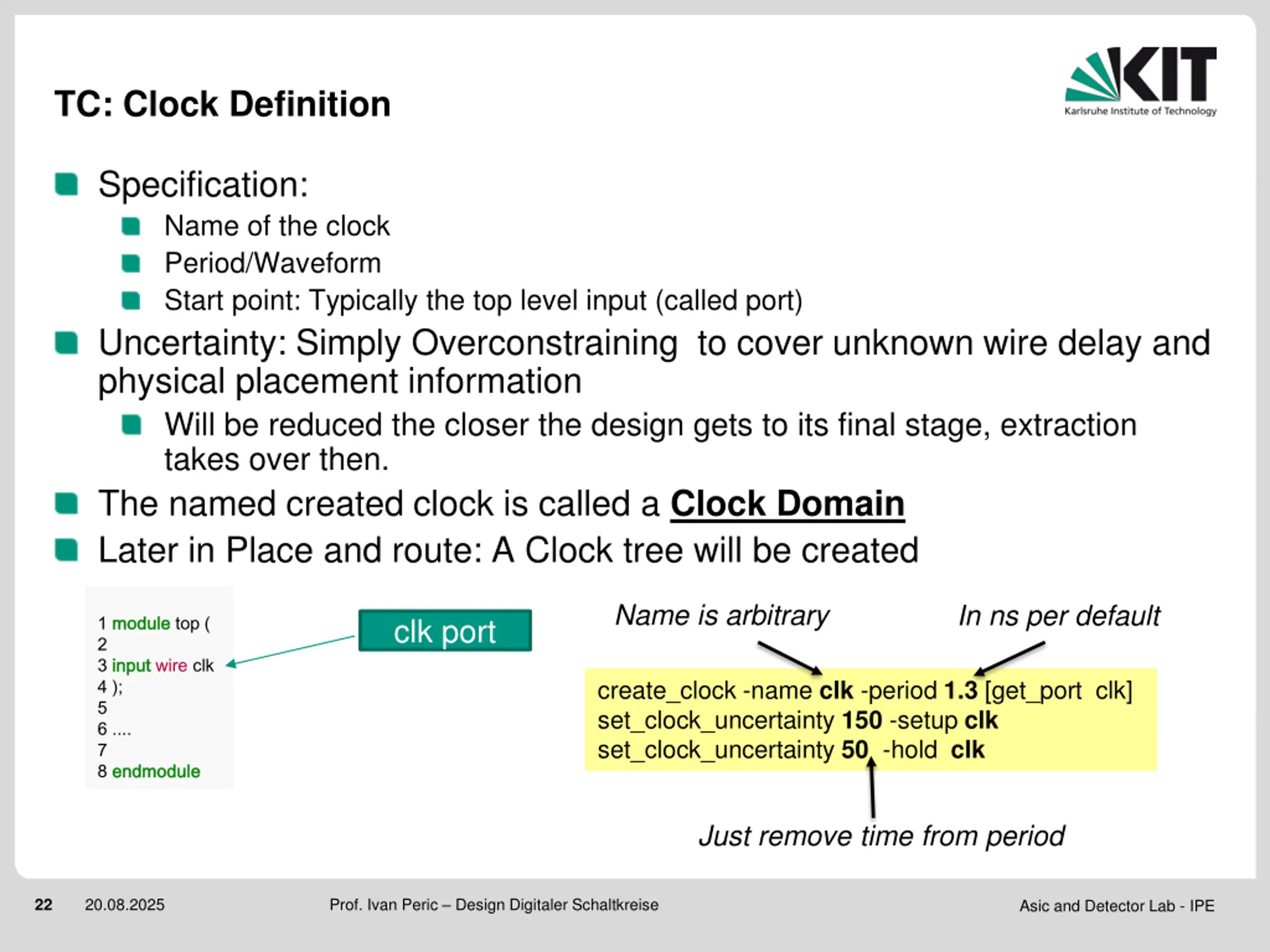This screenshot has width=1270, height=952.
Task: Click the 'set_clock_uncertainty 150 -setup clk' line
Action: point(798,721)
